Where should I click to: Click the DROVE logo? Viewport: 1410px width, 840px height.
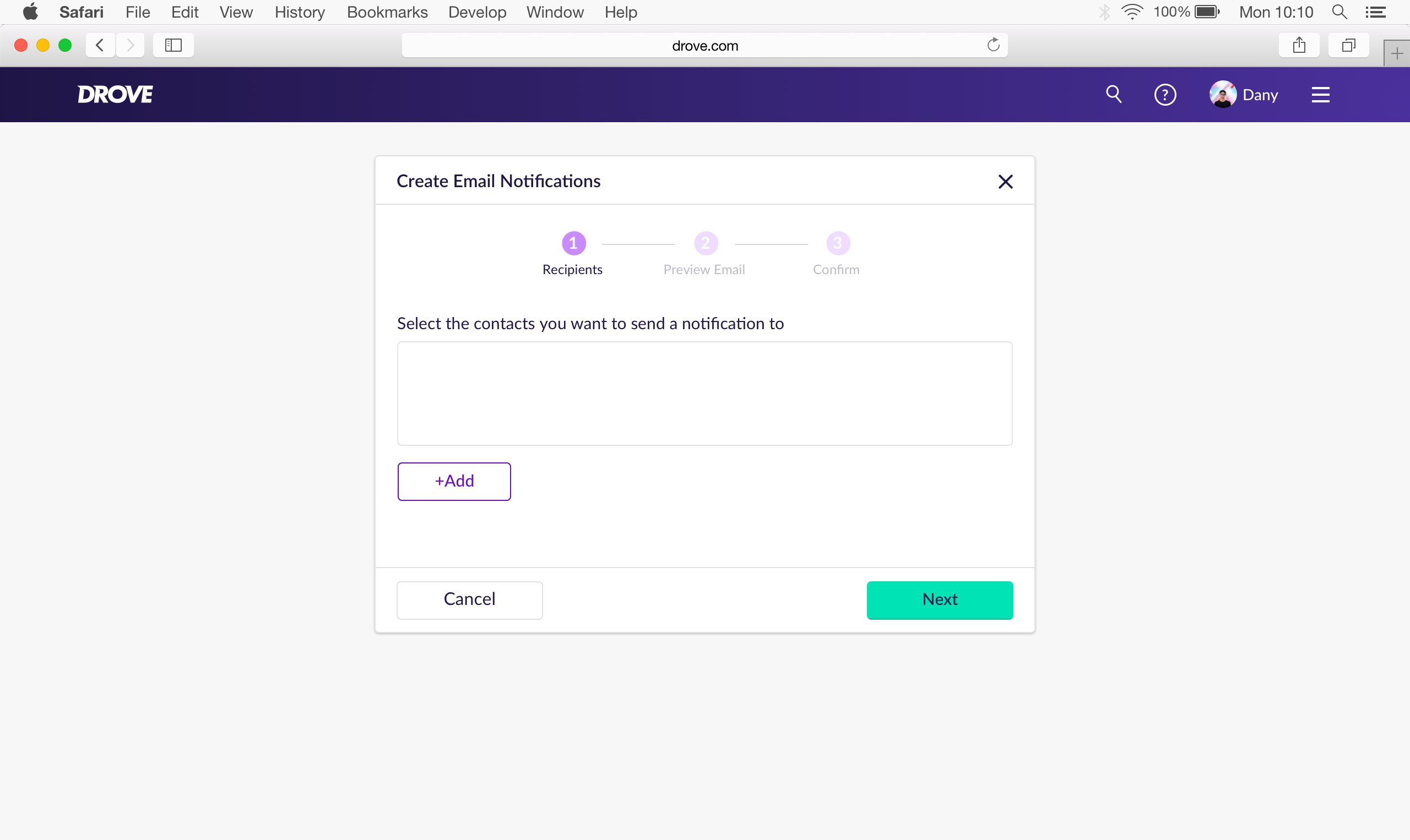[x=115, y=95]
